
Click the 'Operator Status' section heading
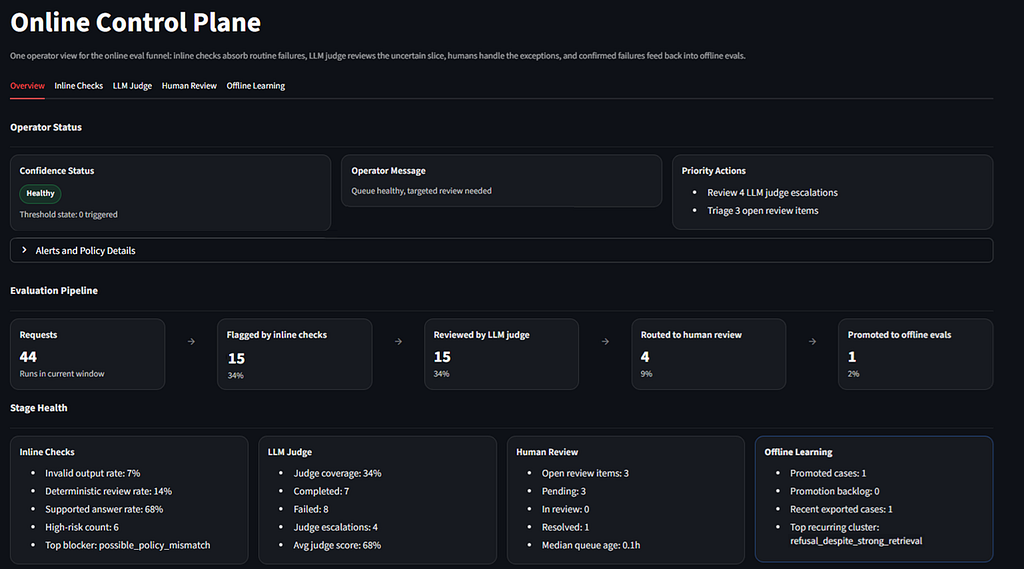[x=46, y=127]
